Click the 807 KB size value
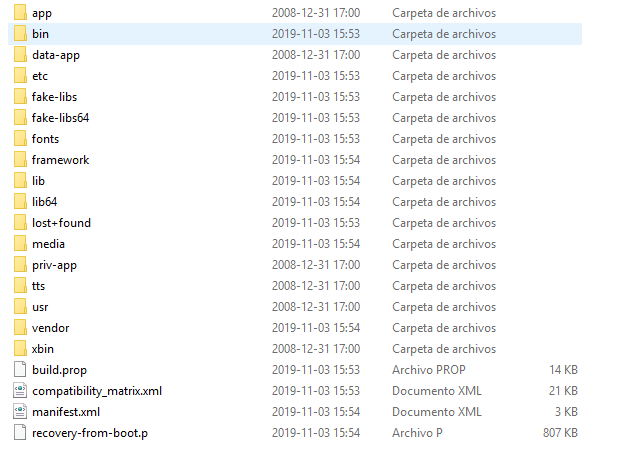The height and width of the screenshot is (467, 634). [x=560, y=433]
